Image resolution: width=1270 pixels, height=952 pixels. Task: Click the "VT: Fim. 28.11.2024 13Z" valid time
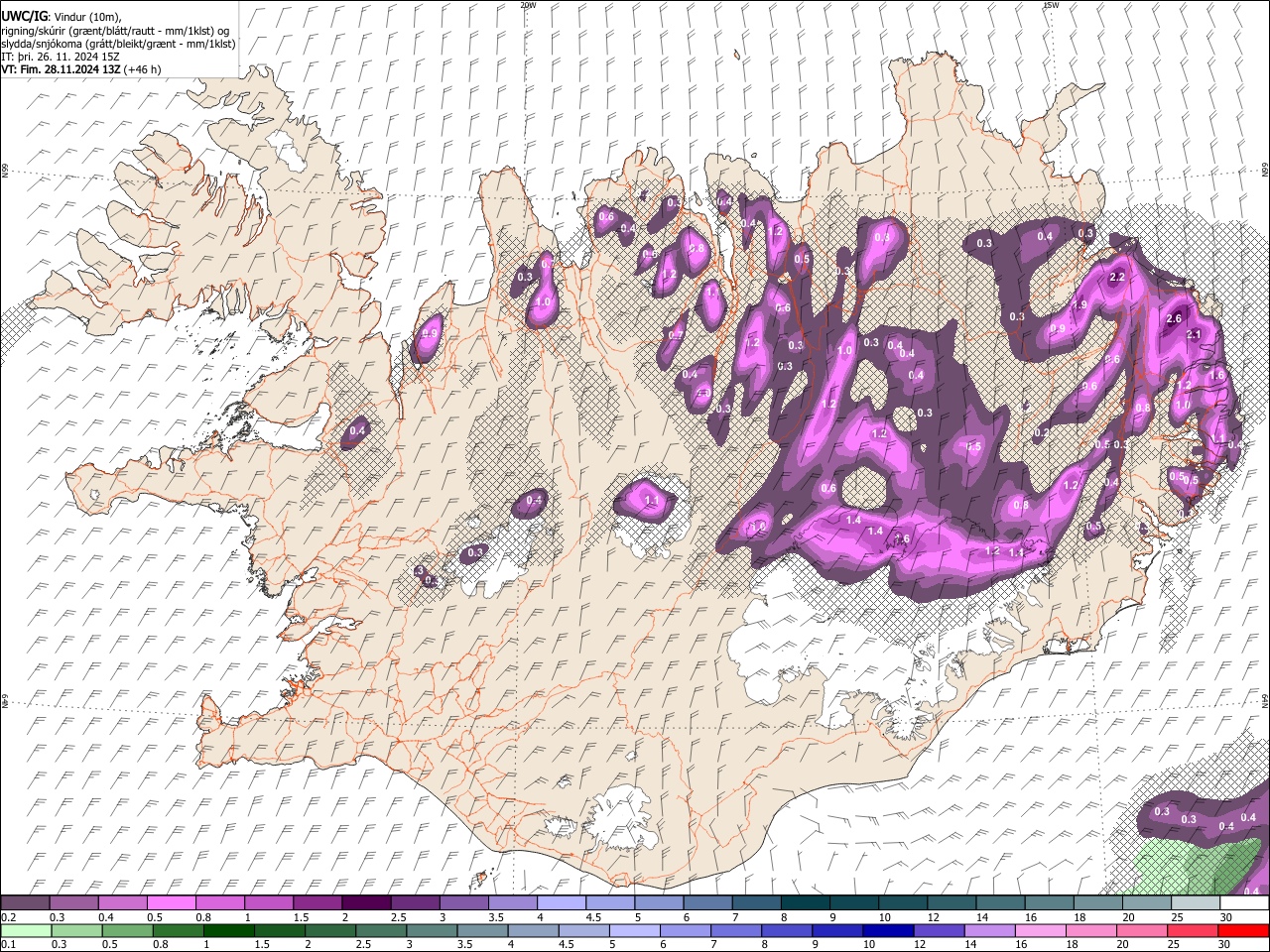coord(61,69)
